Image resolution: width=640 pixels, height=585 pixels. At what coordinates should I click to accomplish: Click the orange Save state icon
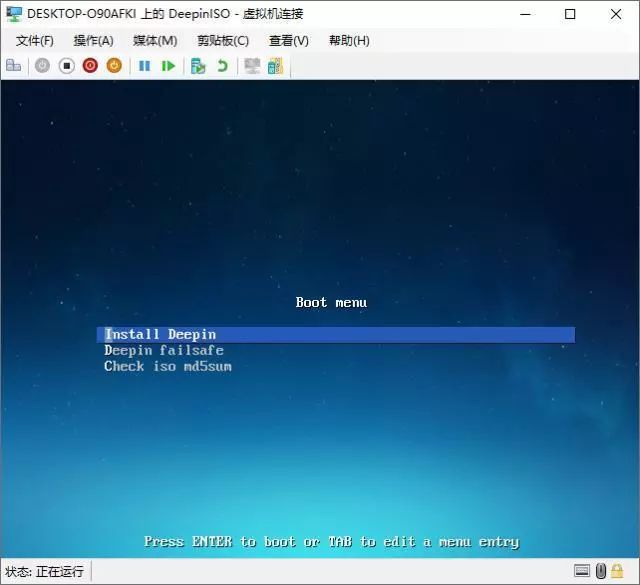tap(114, 65)
